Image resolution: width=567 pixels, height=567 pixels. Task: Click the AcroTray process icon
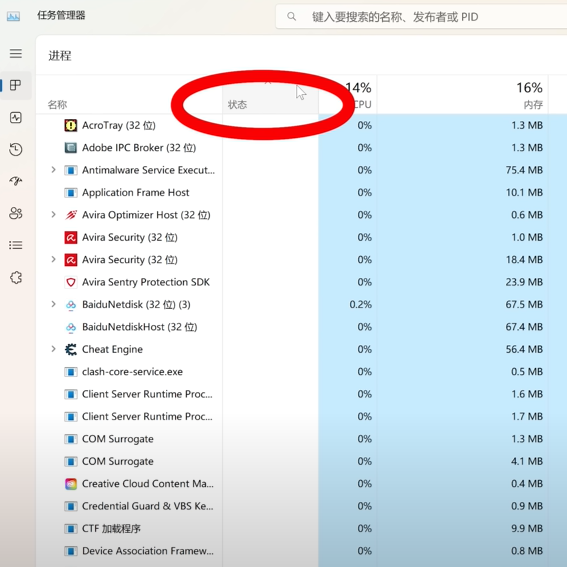71,125
